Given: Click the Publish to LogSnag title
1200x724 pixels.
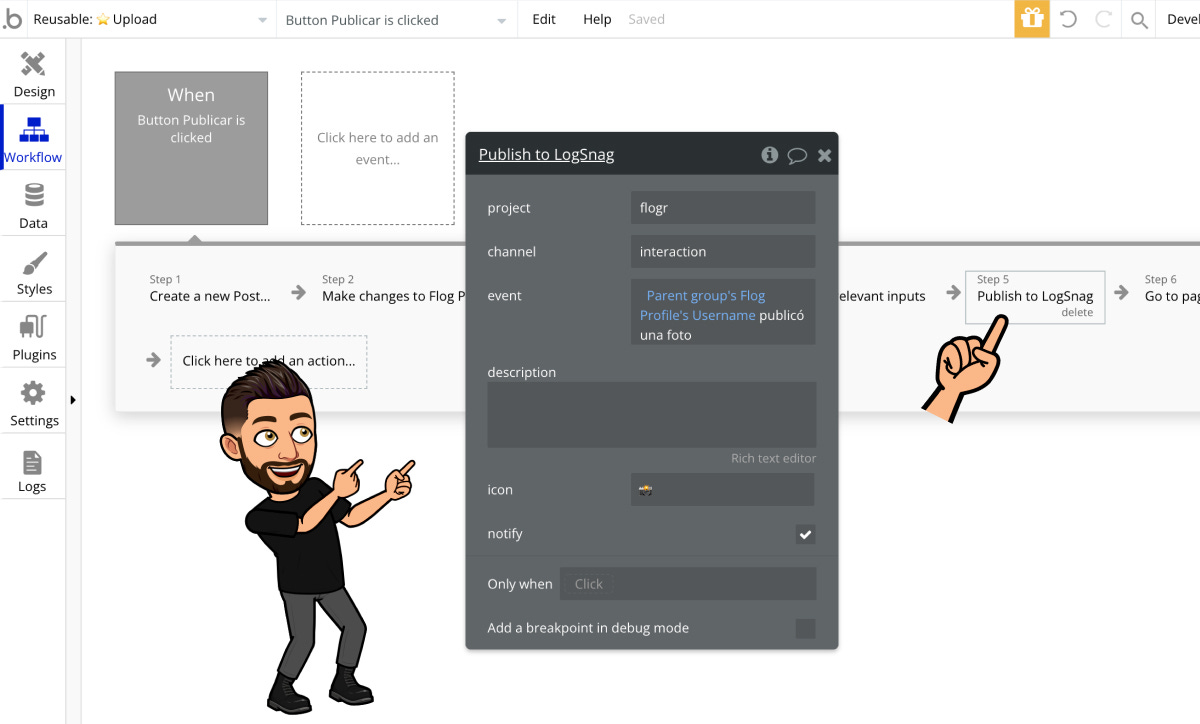Looking at the screenshot, I should 546,154.
